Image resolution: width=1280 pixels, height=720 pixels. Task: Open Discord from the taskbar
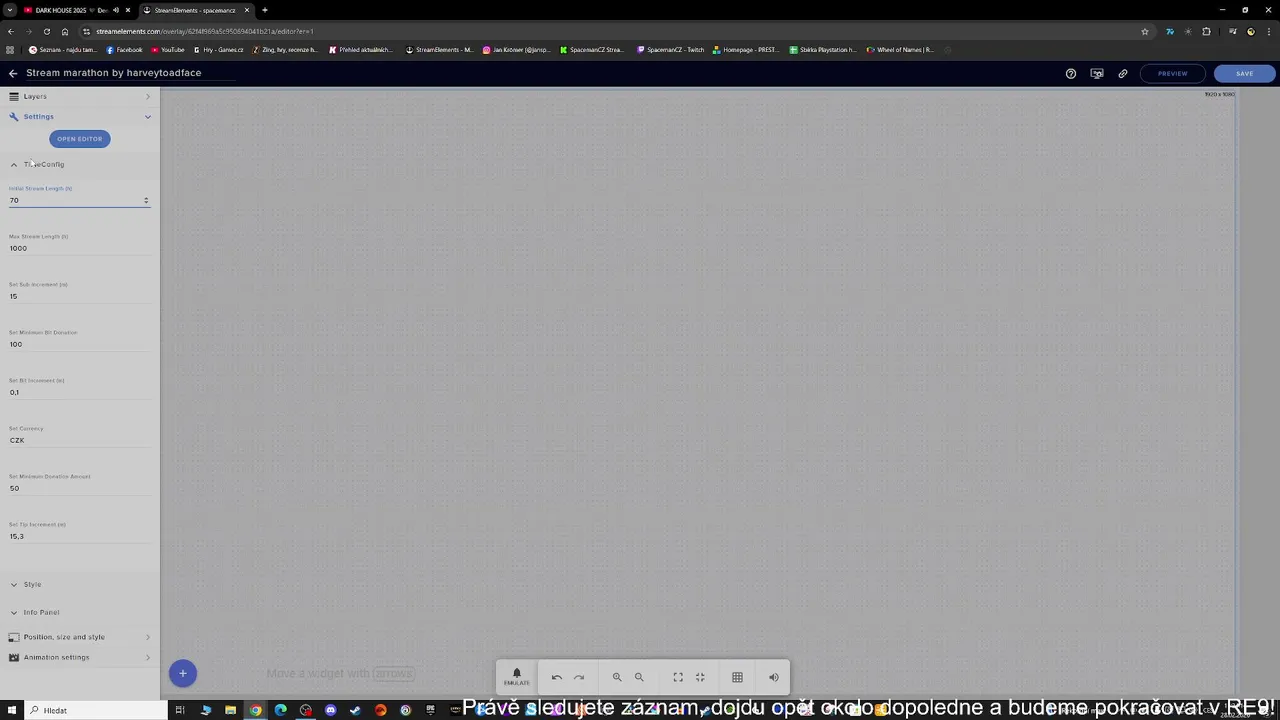click(x=330, y=710)
